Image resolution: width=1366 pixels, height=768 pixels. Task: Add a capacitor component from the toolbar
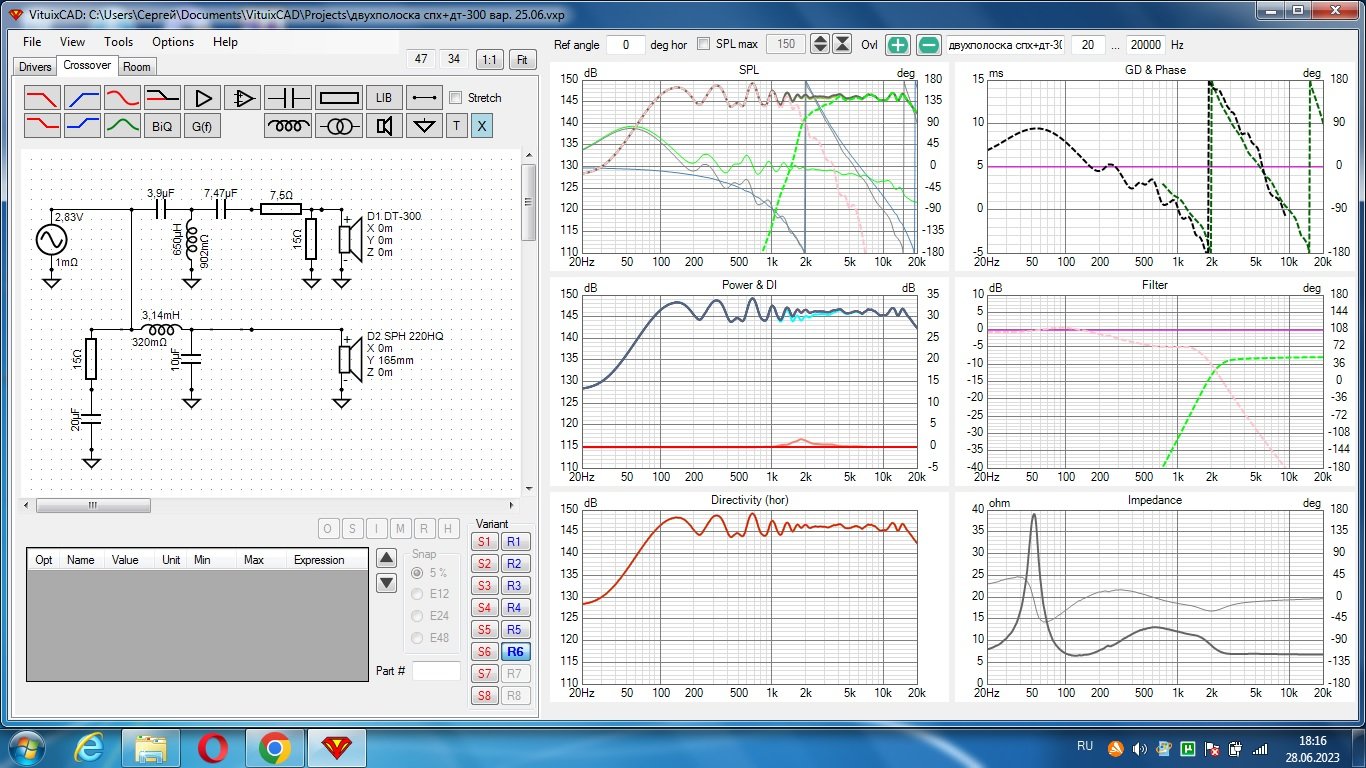(x=289, y=98)
